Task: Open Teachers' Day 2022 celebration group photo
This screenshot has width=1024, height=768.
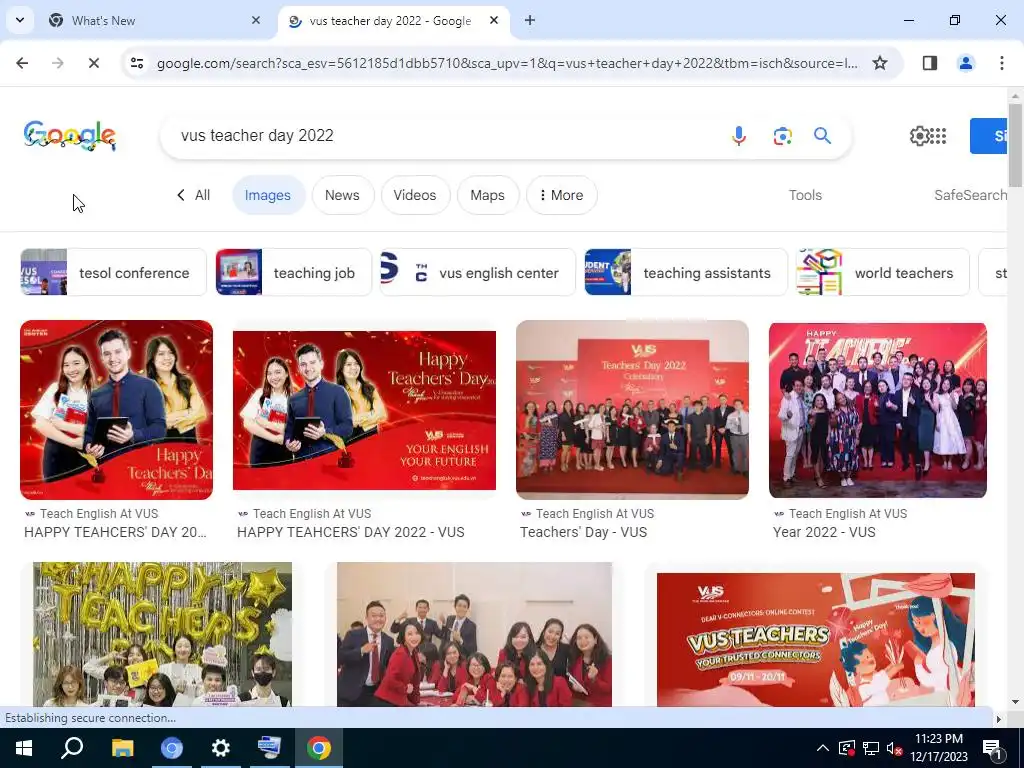Action: coord(632,410)
